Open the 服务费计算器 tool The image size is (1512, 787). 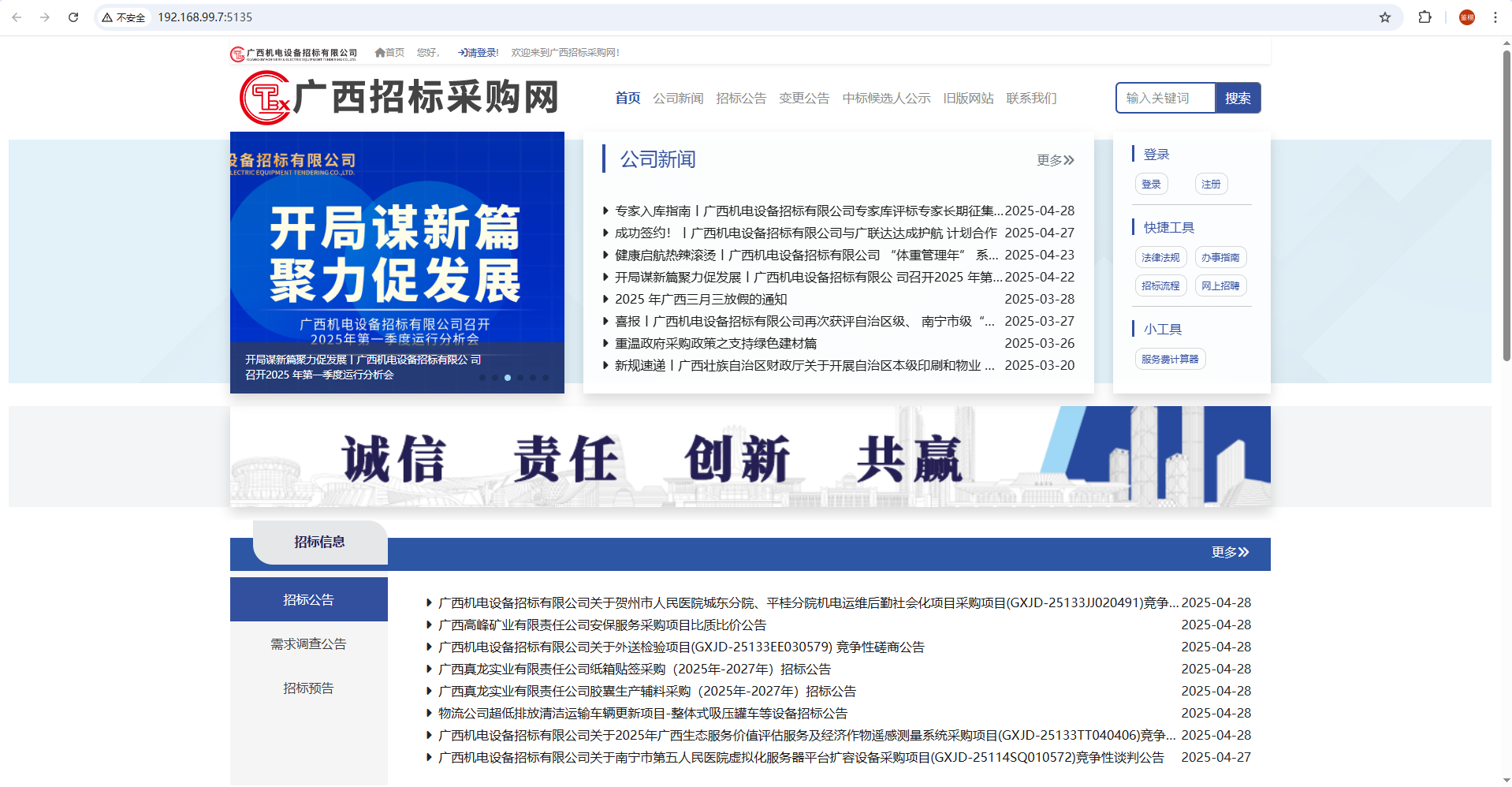click(x=1170, y=359)
